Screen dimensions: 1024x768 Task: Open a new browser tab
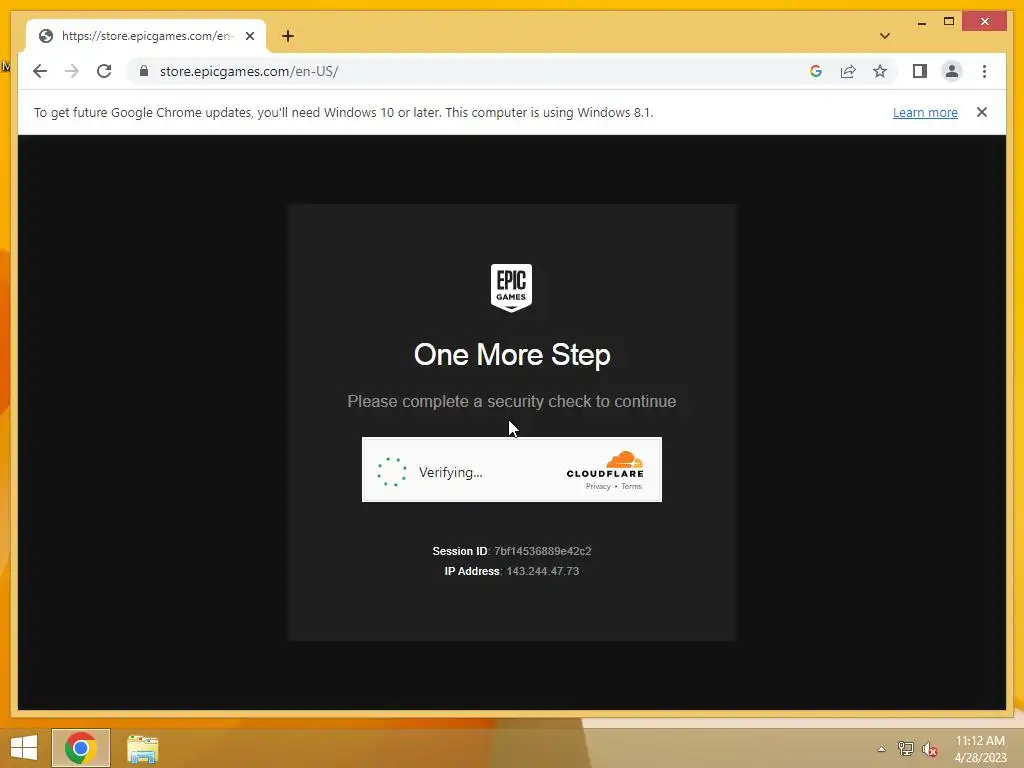pyautogui.click(x=288, y=36)
